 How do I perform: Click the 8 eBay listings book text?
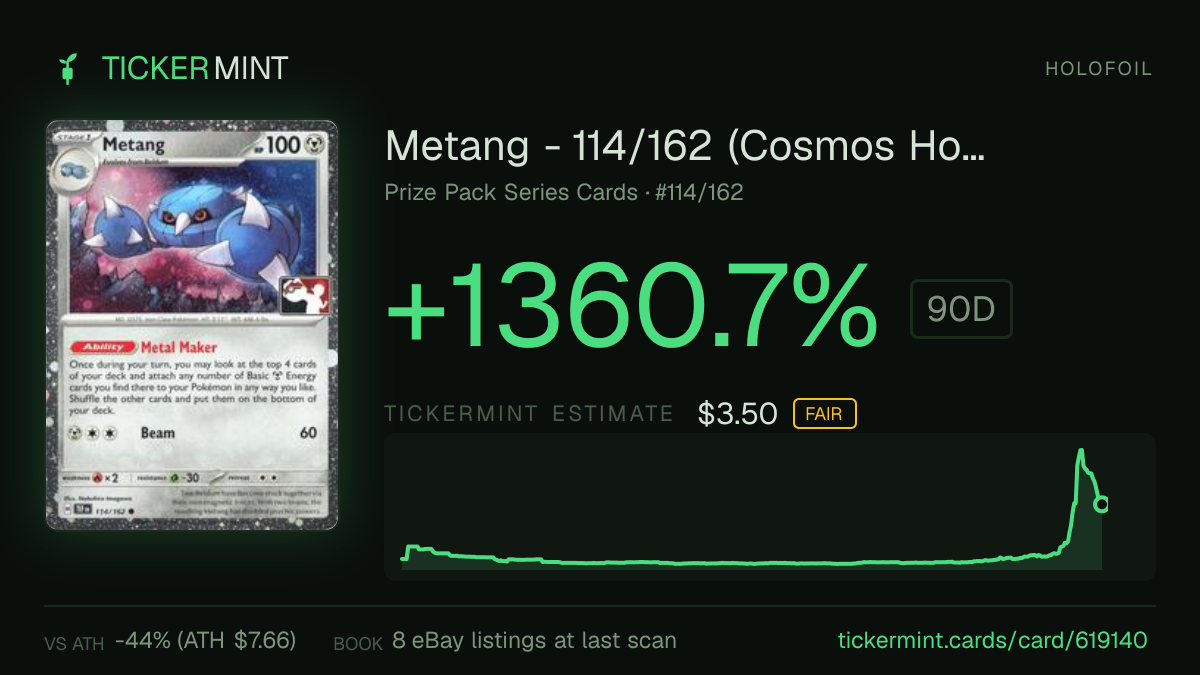(x=533, y=640)
